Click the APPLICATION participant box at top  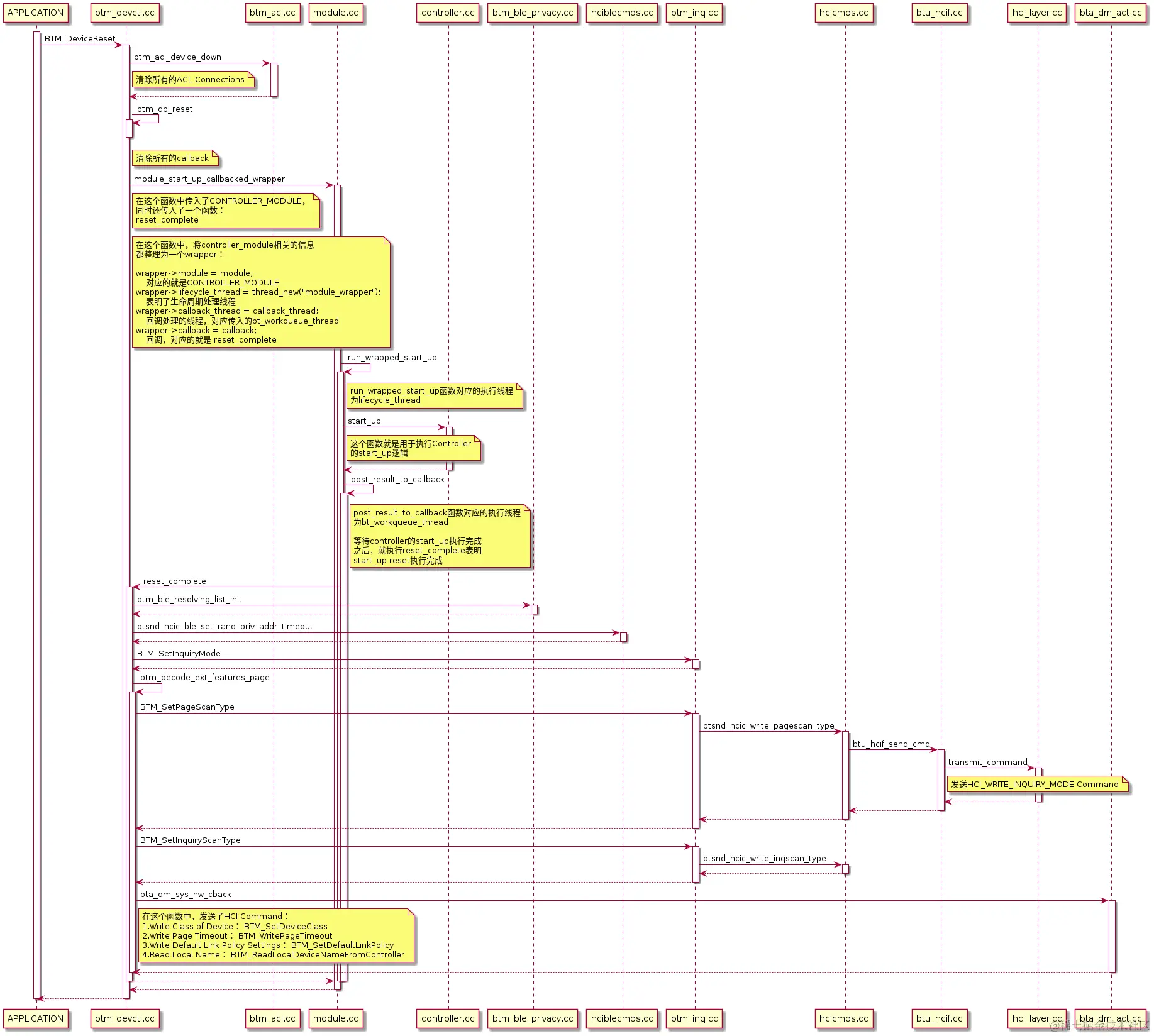pos(36,13)
